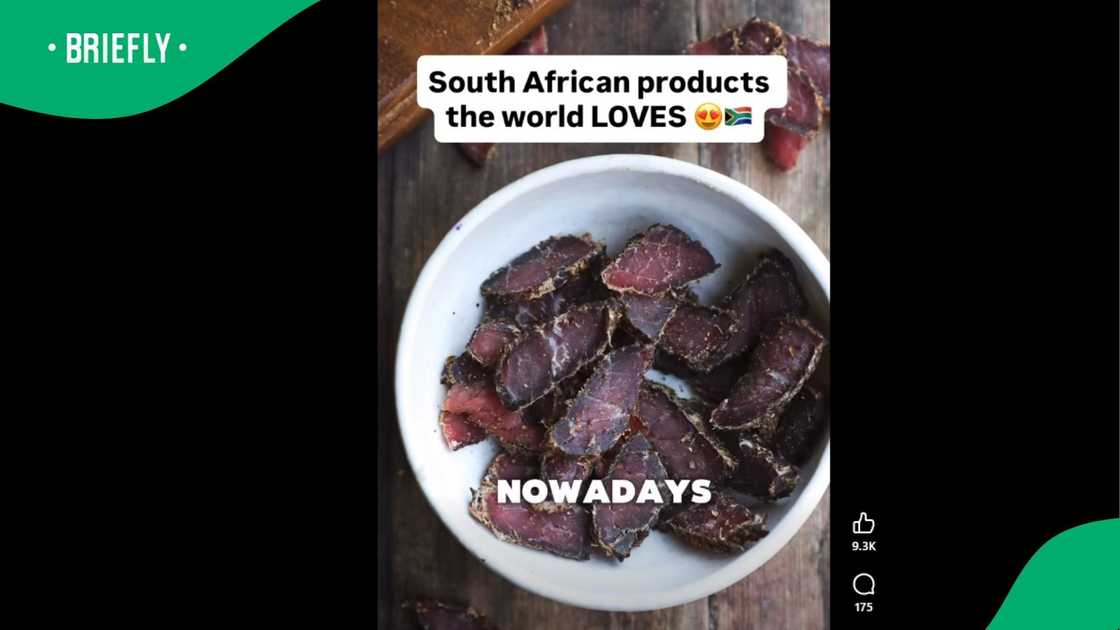This screenshot has height=630, width=1120.
Task: Click the 9.3K likes count
Action: click(864, 546)
